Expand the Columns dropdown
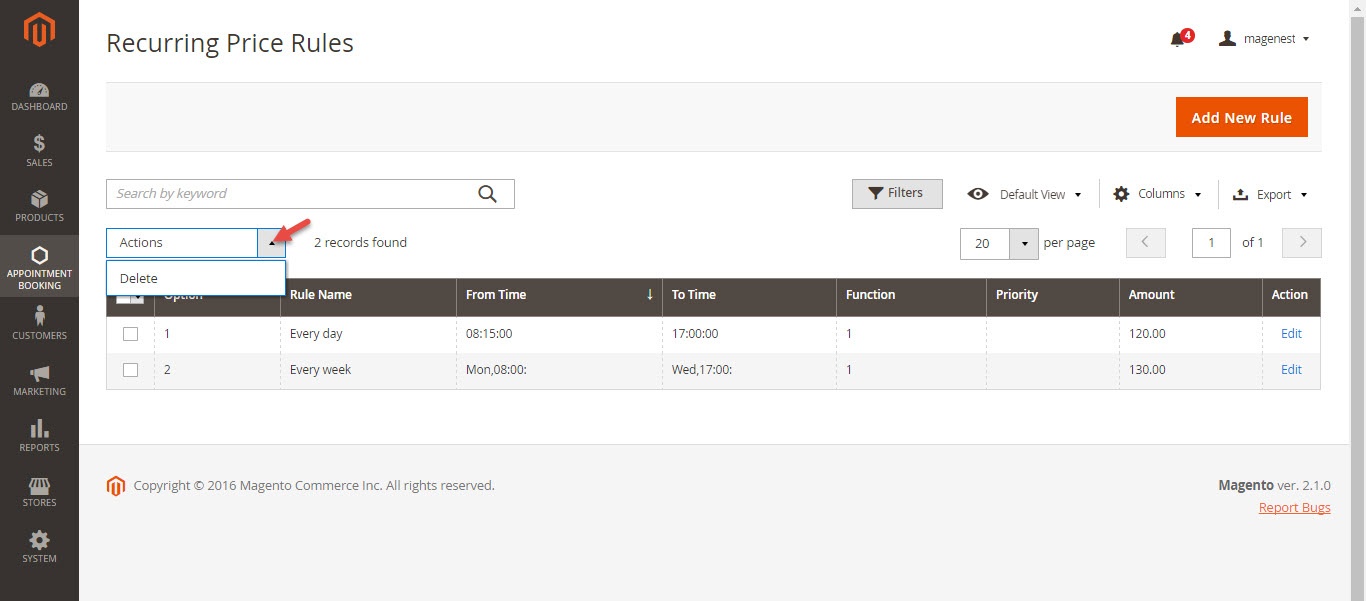Viewport: 1366px width, 601px height. pyautogui.click(x=1158, y=194)
